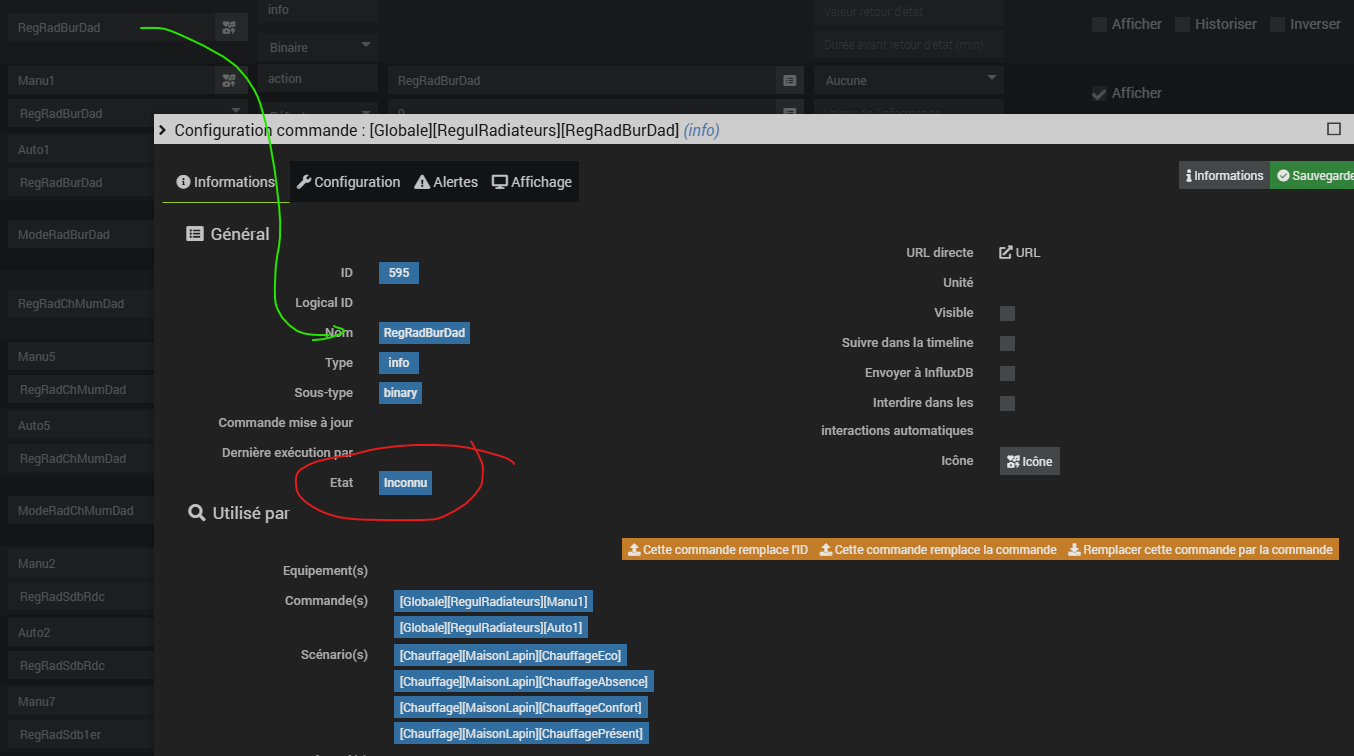The height and width of the screenshot is (756, 1354).
Task: Toggle Suivre dans la timeline checkbox
Action: [x=1007, y=343]
